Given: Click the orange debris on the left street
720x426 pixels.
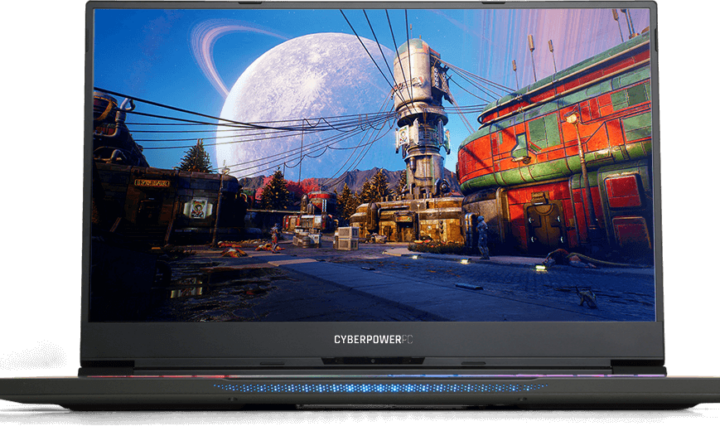Looking at the screenshot, I should [232, 252].
